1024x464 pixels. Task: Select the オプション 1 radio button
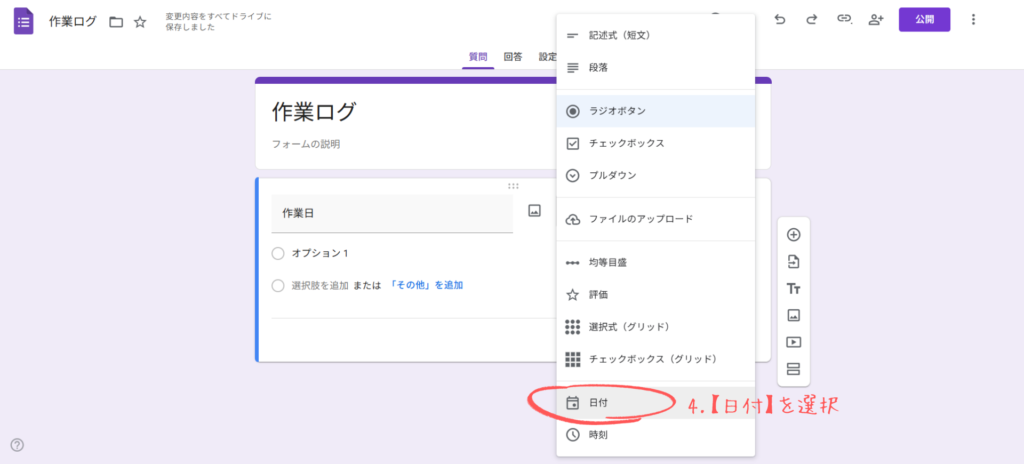click(x=278, y=253)
